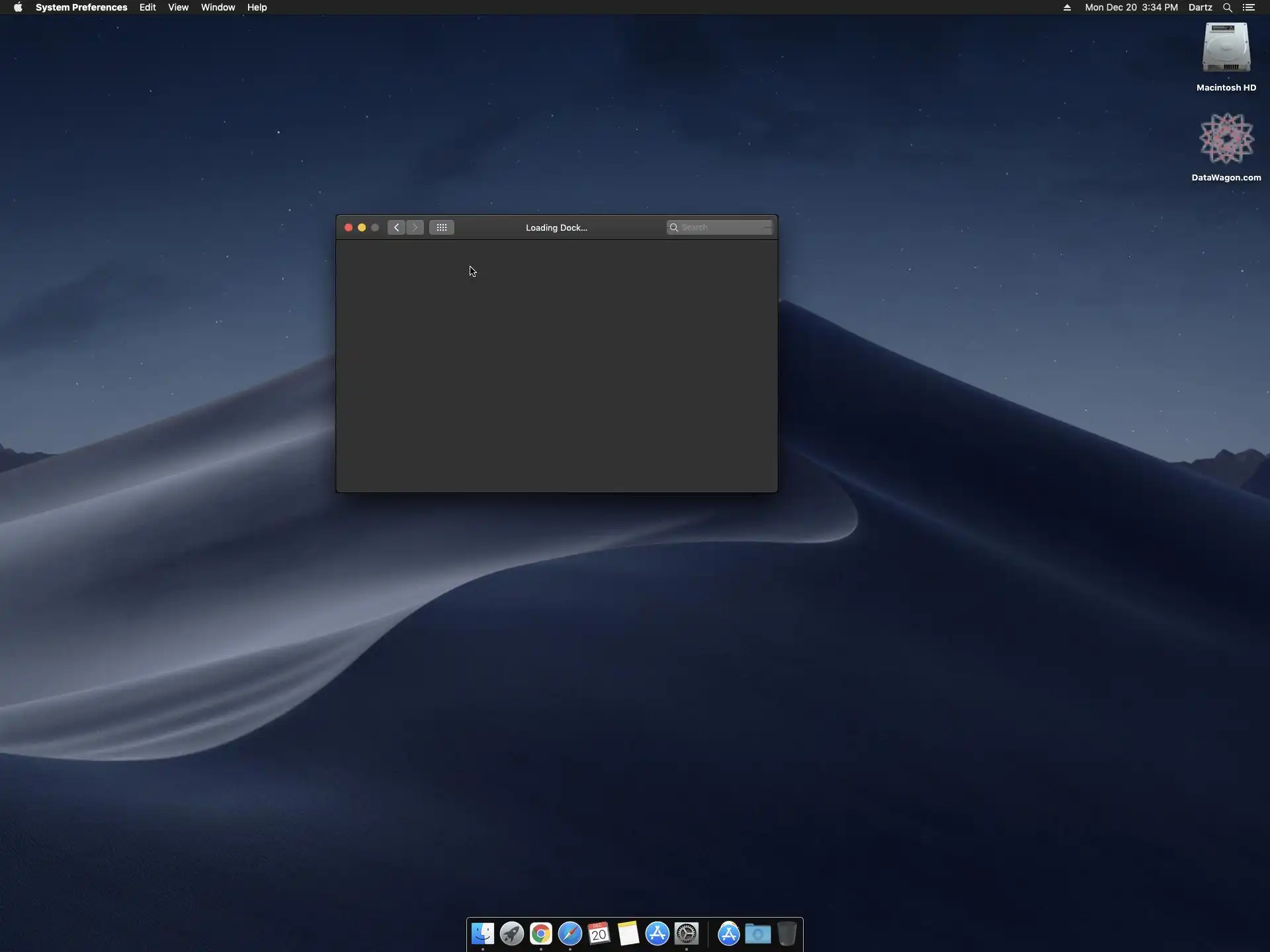
Task: Open the Downloads folder stack in Dock
Action: (x=757, y=933)
